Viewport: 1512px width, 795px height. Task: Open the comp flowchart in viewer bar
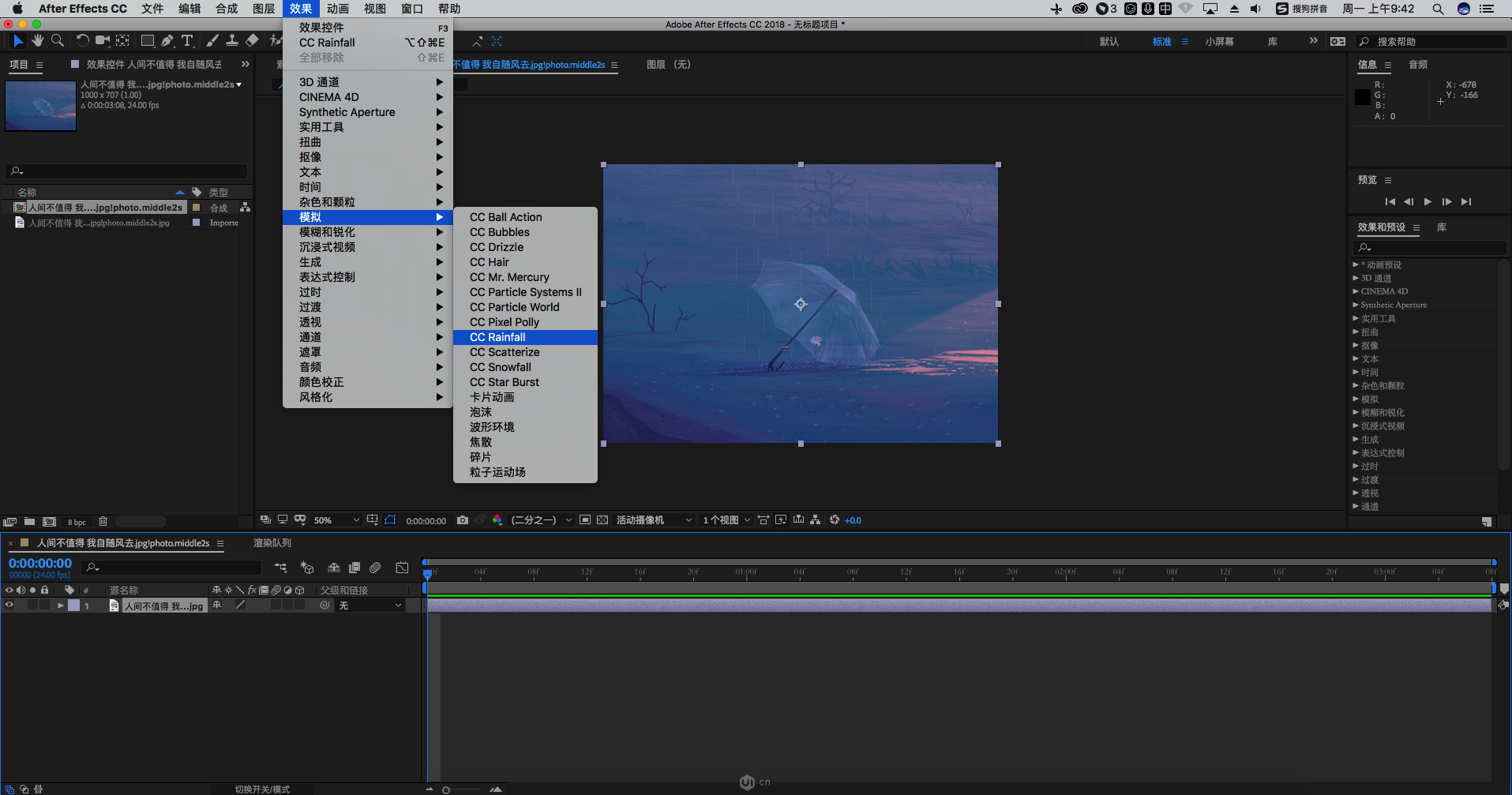[815, 520]
